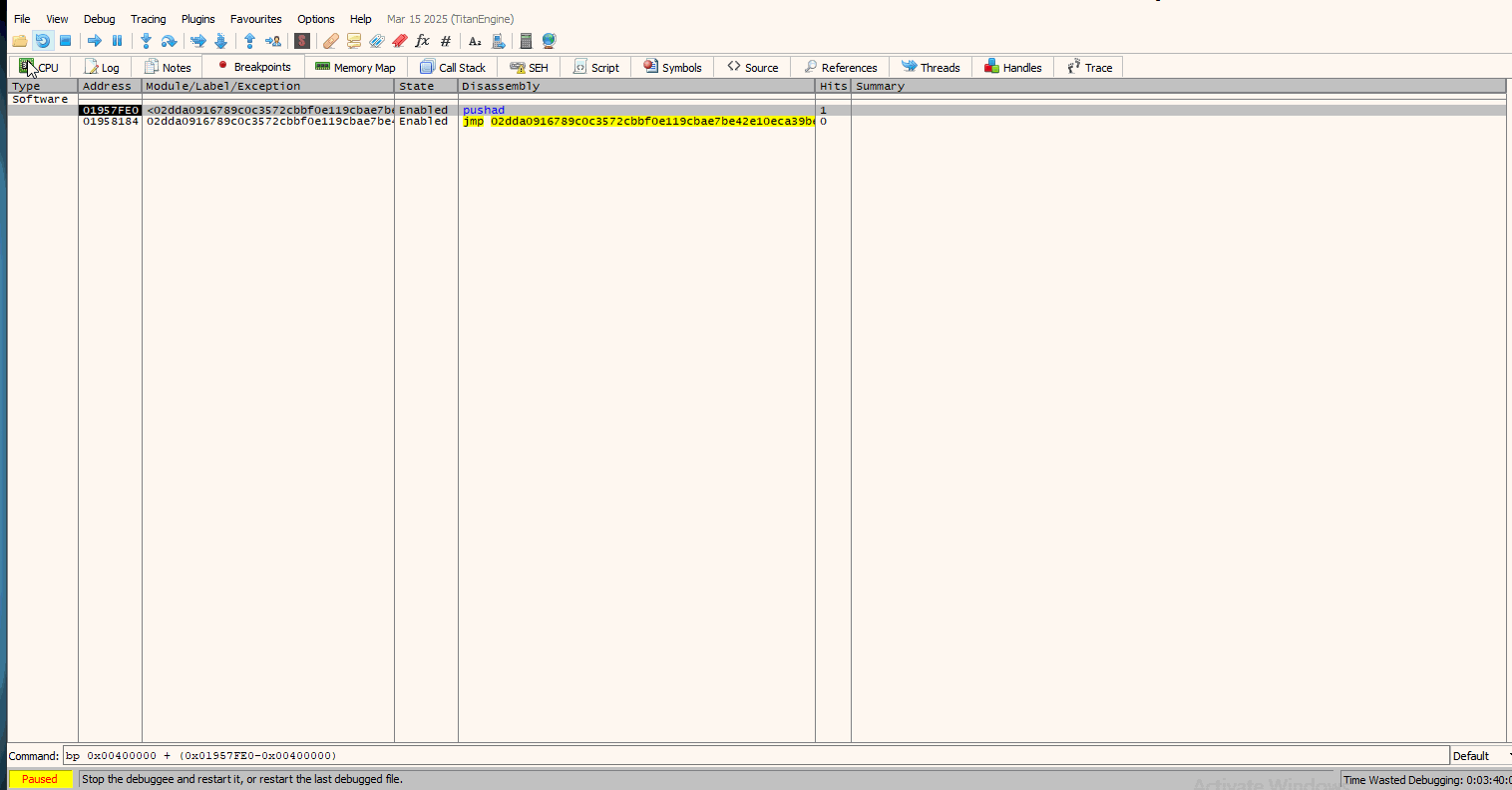
Task: Switch to the References tab
Action: (x=841, y=67)
